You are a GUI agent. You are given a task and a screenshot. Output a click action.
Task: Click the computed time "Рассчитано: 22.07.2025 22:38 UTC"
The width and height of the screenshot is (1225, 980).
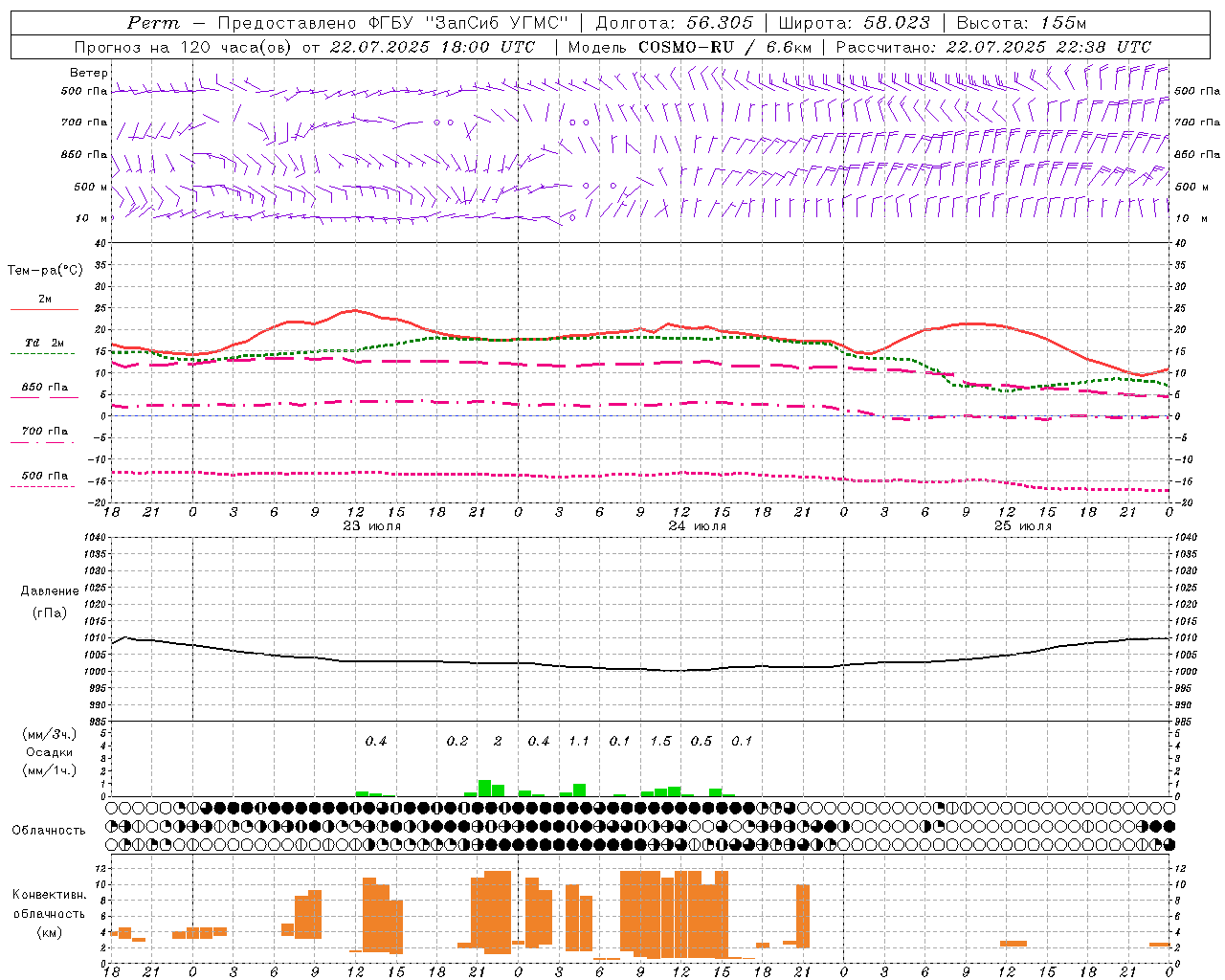coord(993,47)
